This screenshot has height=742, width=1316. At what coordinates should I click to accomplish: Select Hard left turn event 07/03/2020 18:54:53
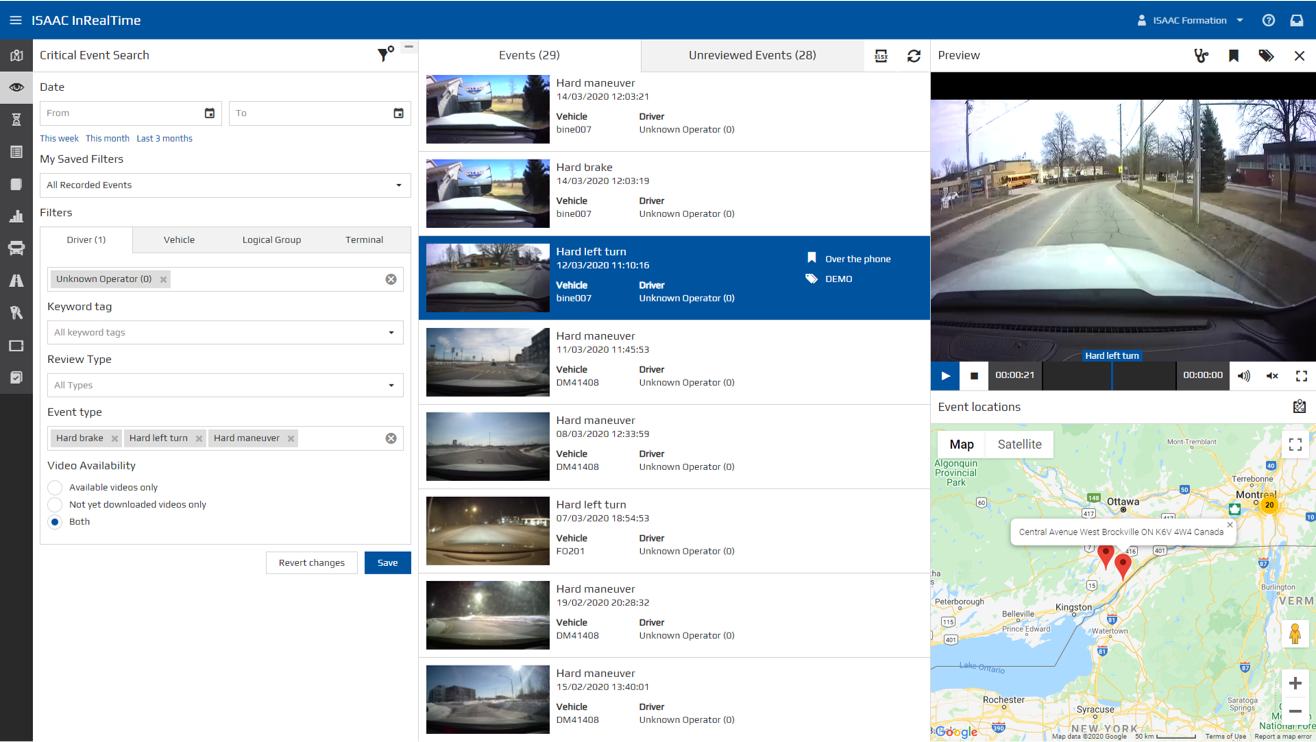[x=674, y=531]
